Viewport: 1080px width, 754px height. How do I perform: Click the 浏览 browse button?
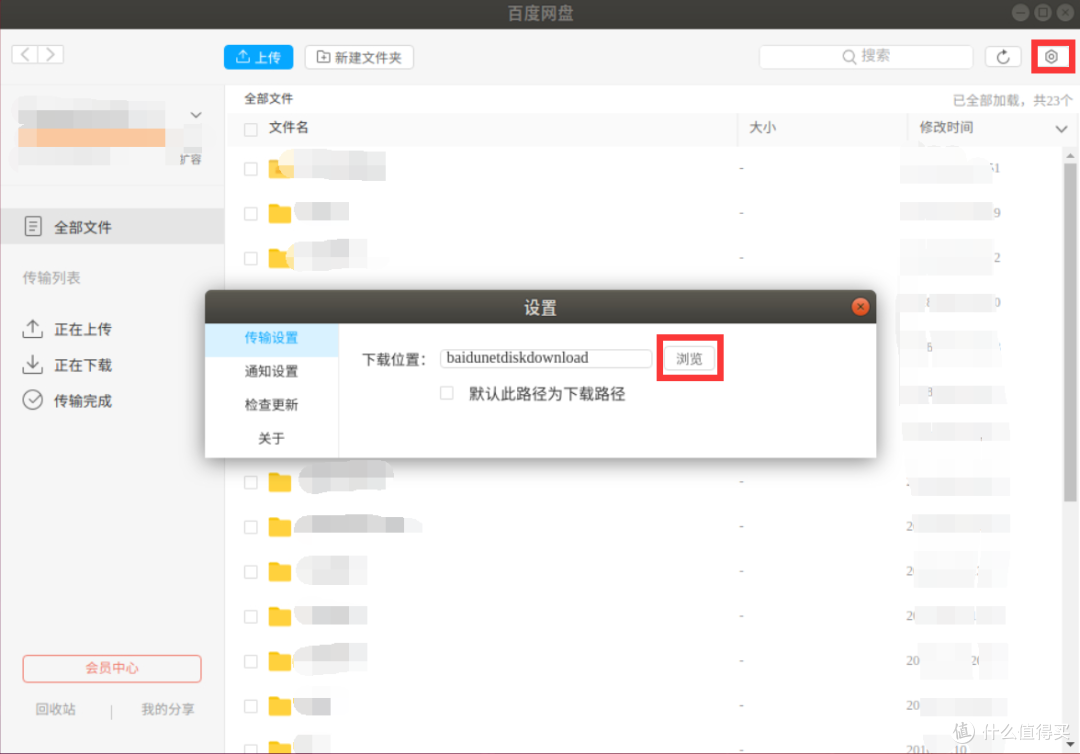[x=689, y=359]
